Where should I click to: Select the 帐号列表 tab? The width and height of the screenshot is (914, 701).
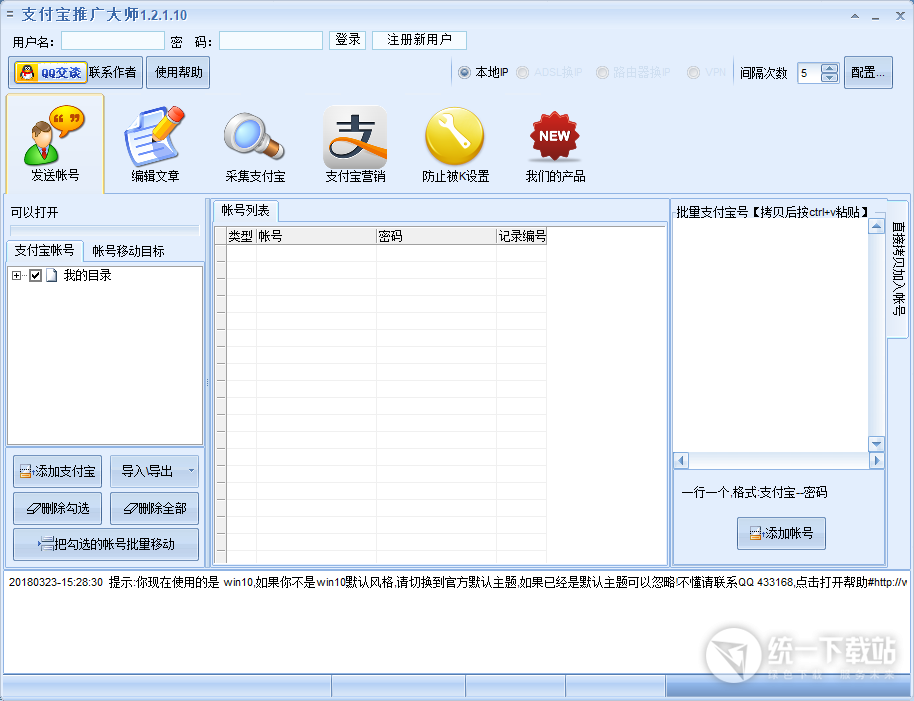[x=245, y=211]
